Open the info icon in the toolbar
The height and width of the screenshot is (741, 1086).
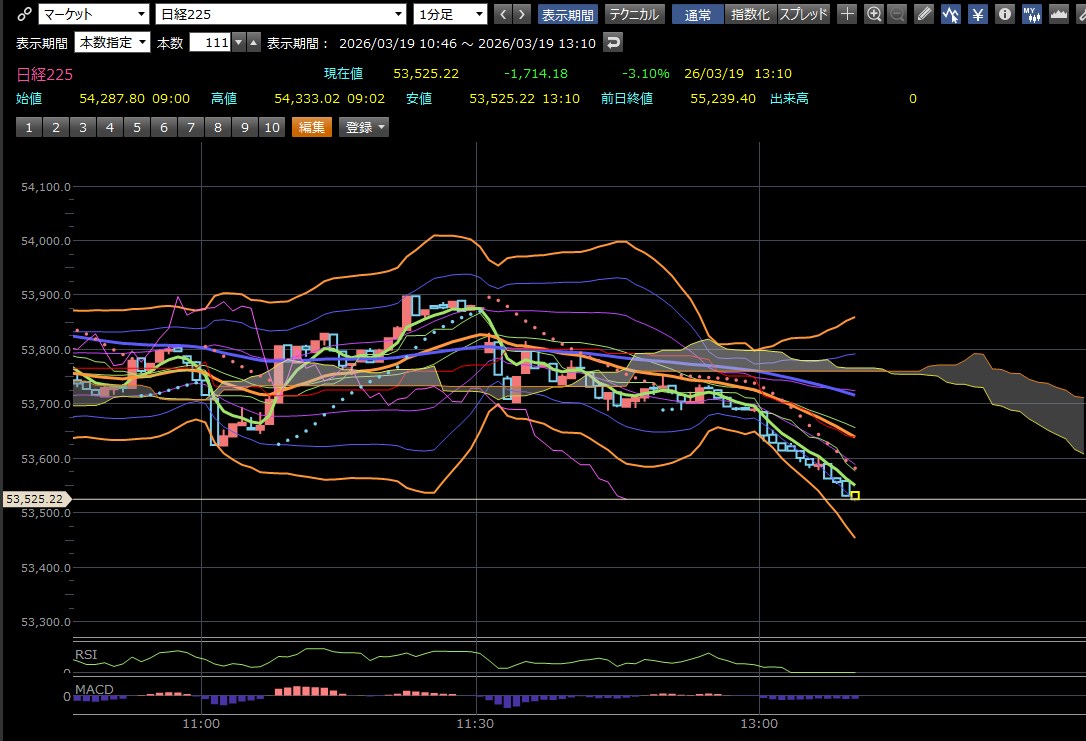click(1003, 14)
